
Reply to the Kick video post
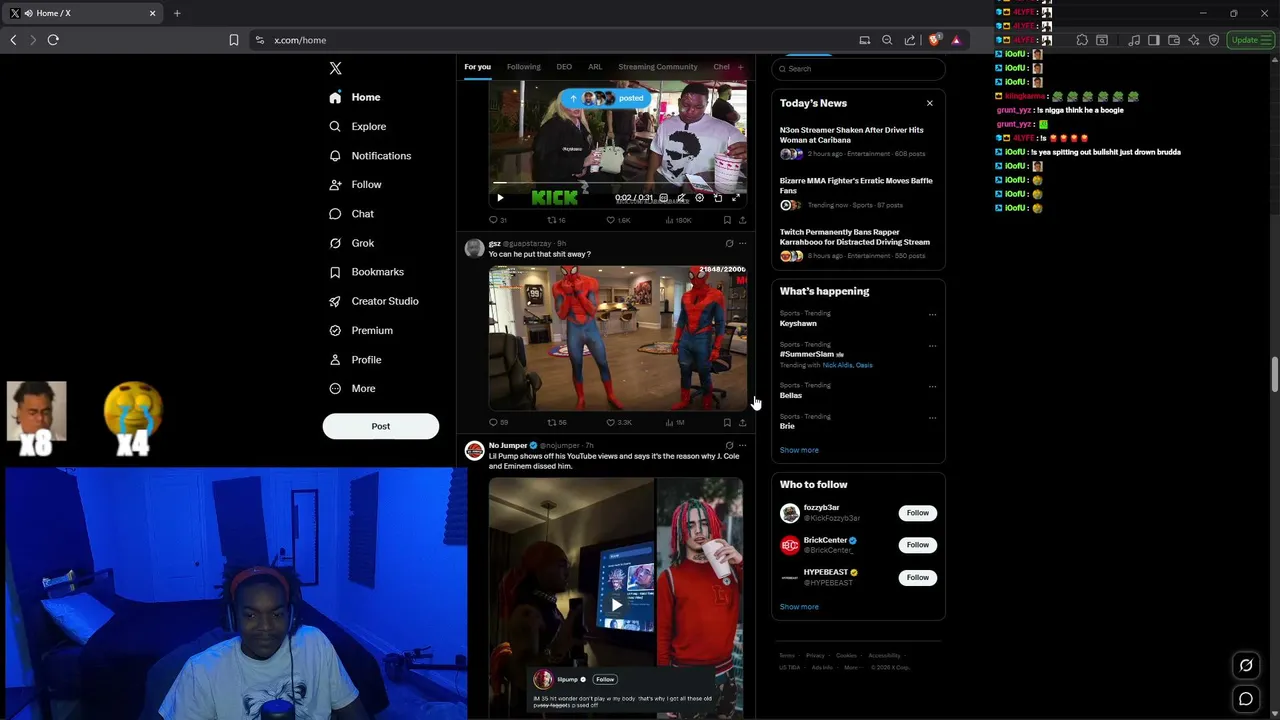497,220
